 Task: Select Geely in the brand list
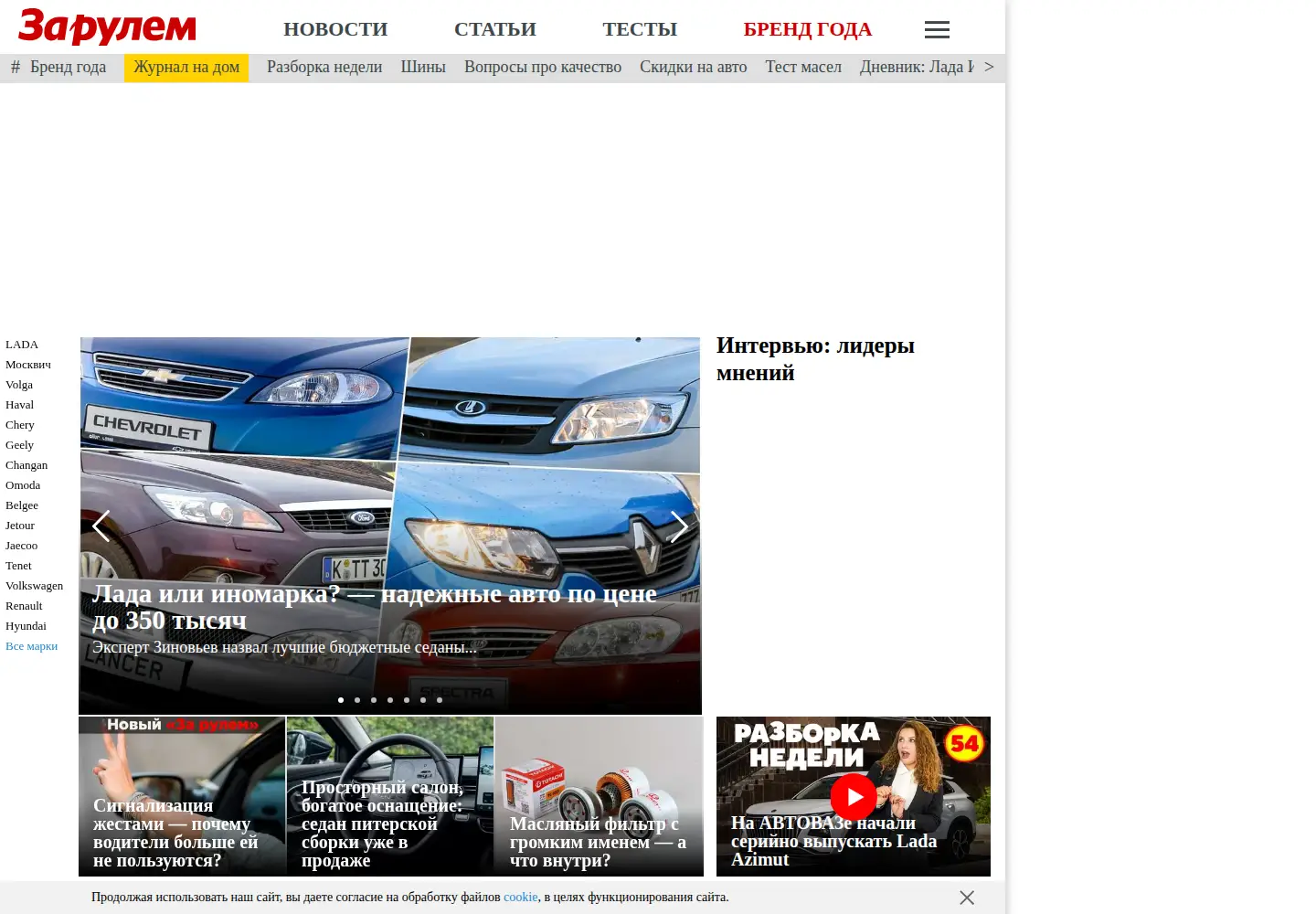(19, 445)
